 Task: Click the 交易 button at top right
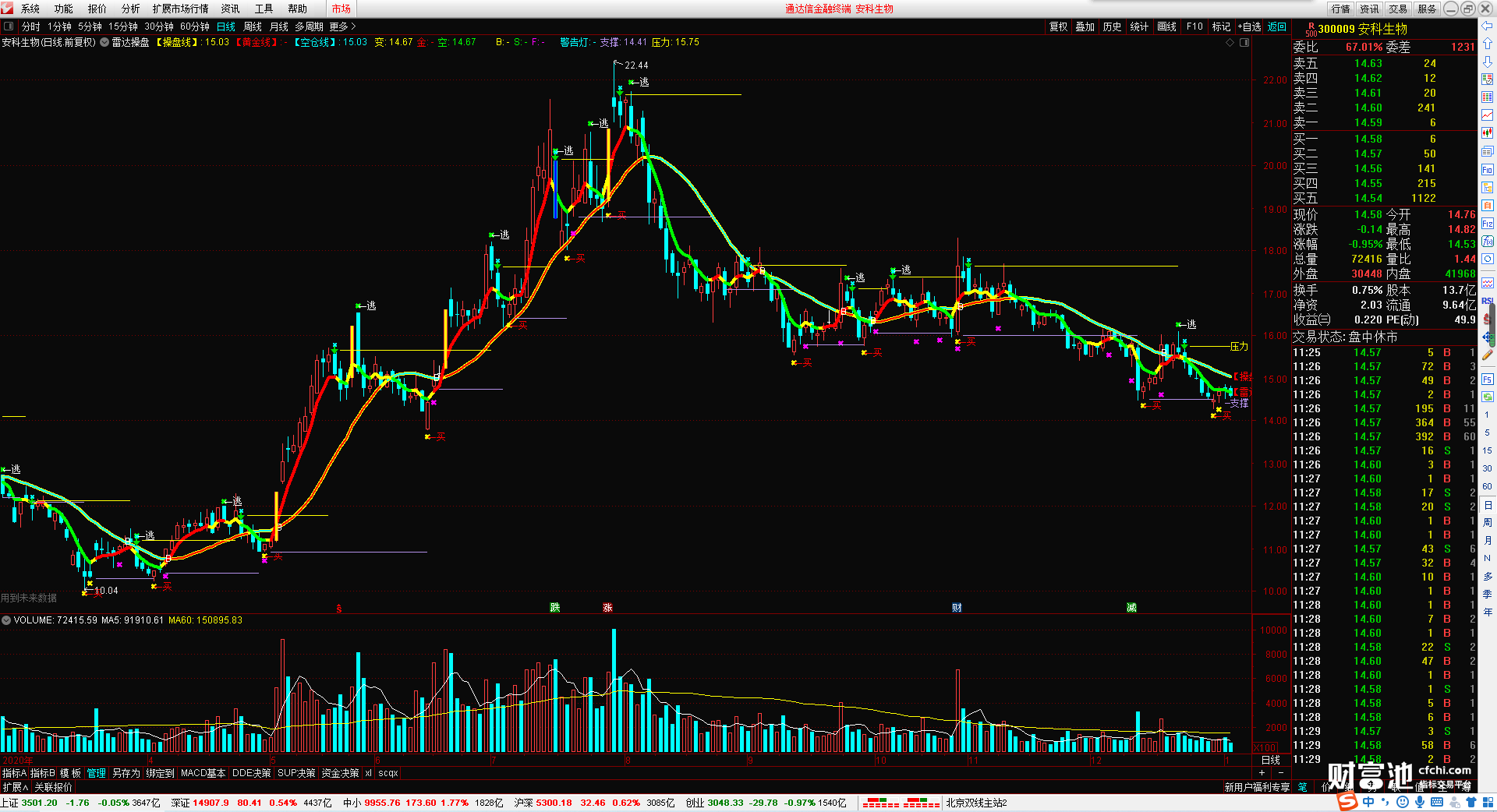point(1398,9)
